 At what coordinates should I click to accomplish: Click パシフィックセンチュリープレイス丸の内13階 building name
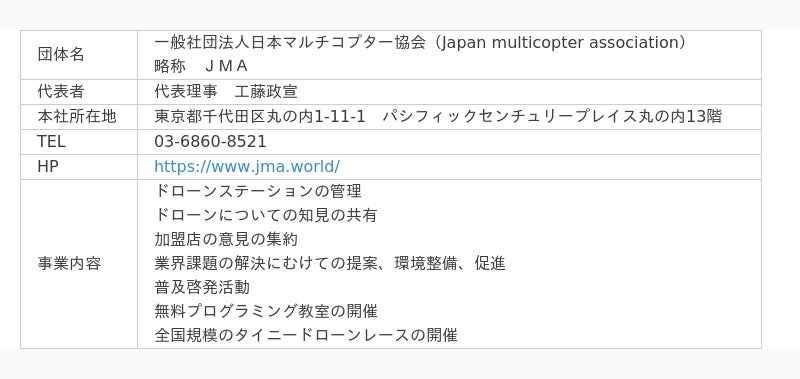(552, 117)
